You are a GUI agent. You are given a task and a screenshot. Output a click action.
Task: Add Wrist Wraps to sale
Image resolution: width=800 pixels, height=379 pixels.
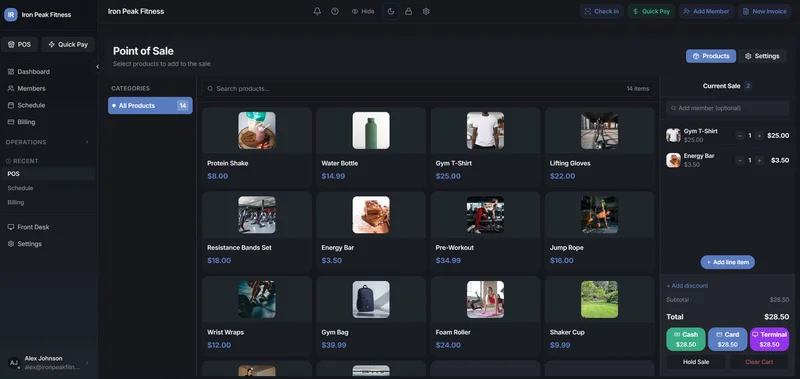(257, 316)
